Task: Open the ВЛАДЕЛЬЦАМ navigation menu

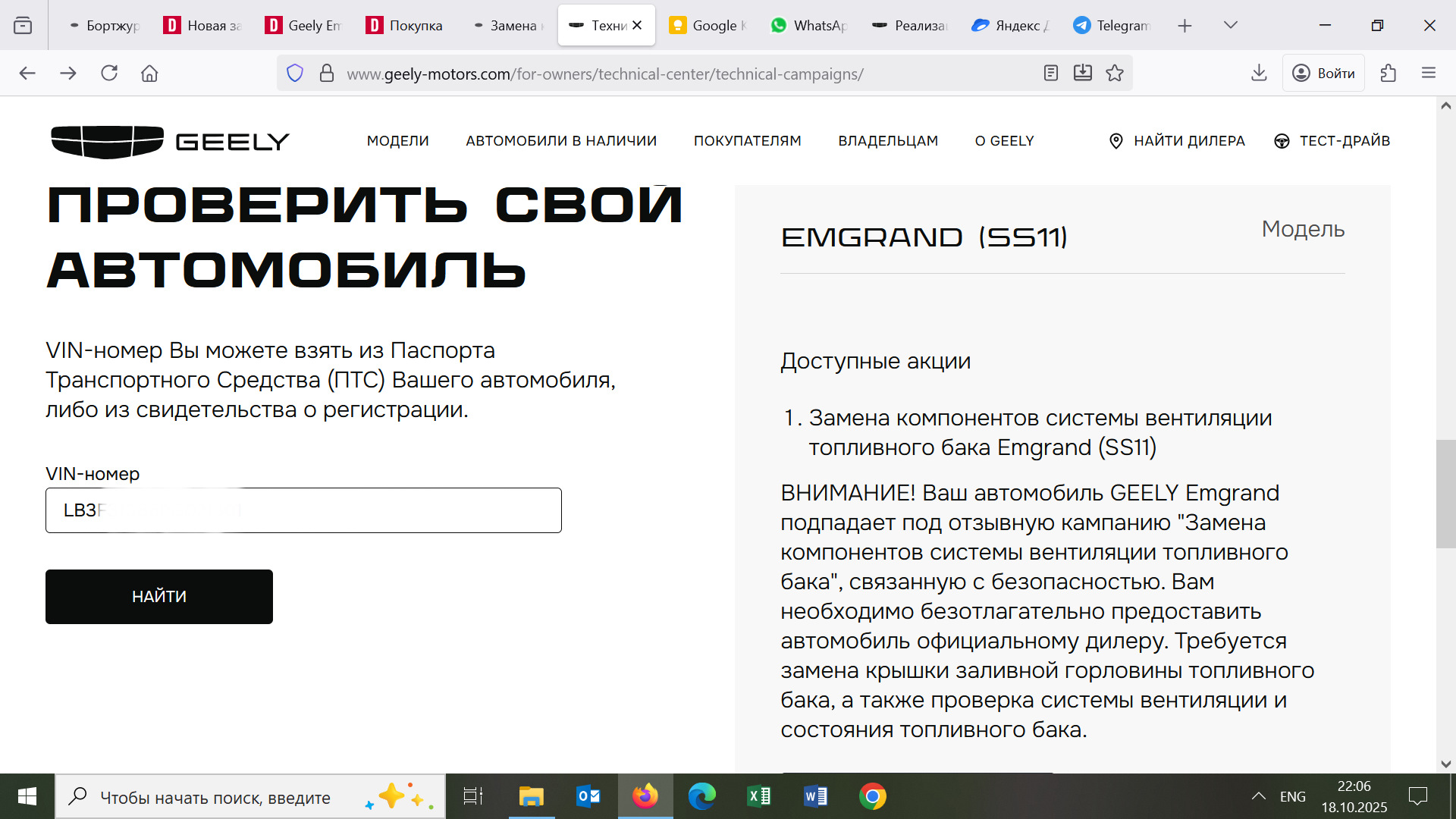Action: (x=887, y=141)
